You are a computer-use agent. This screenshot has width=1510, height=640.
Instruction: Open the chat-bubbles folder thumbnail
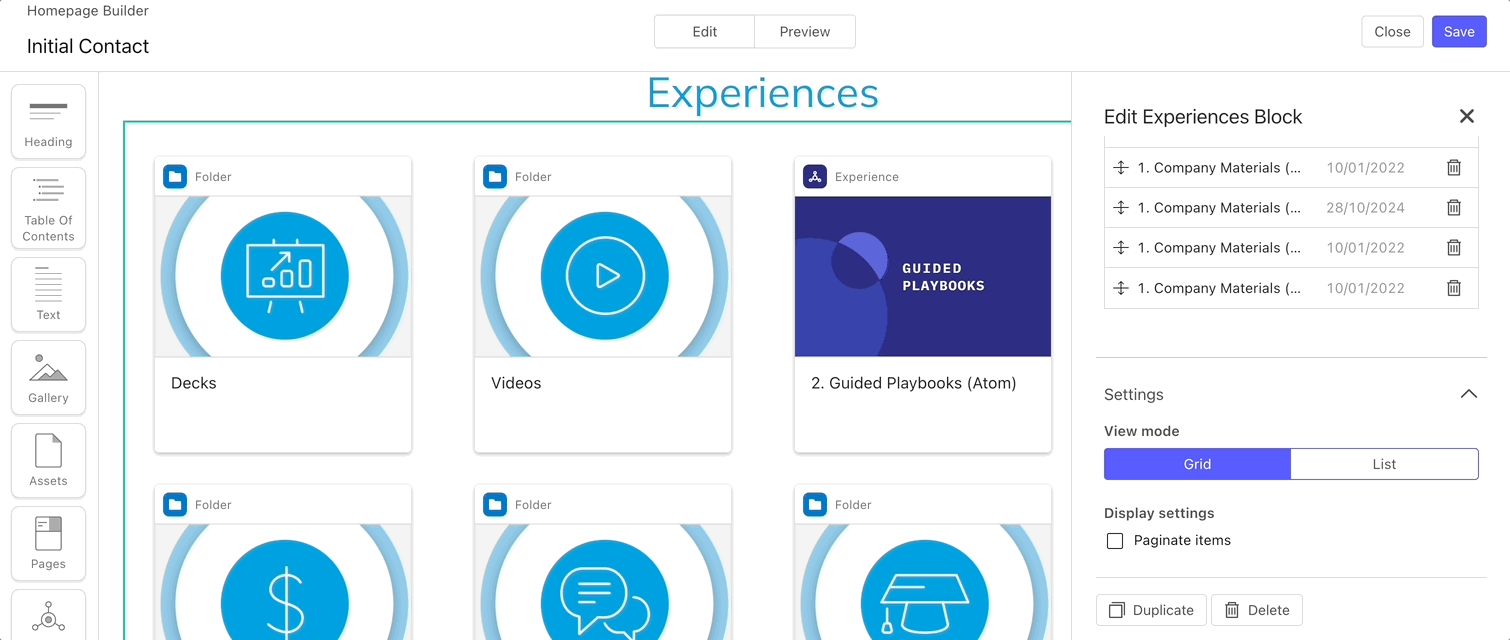pos(603,582)
